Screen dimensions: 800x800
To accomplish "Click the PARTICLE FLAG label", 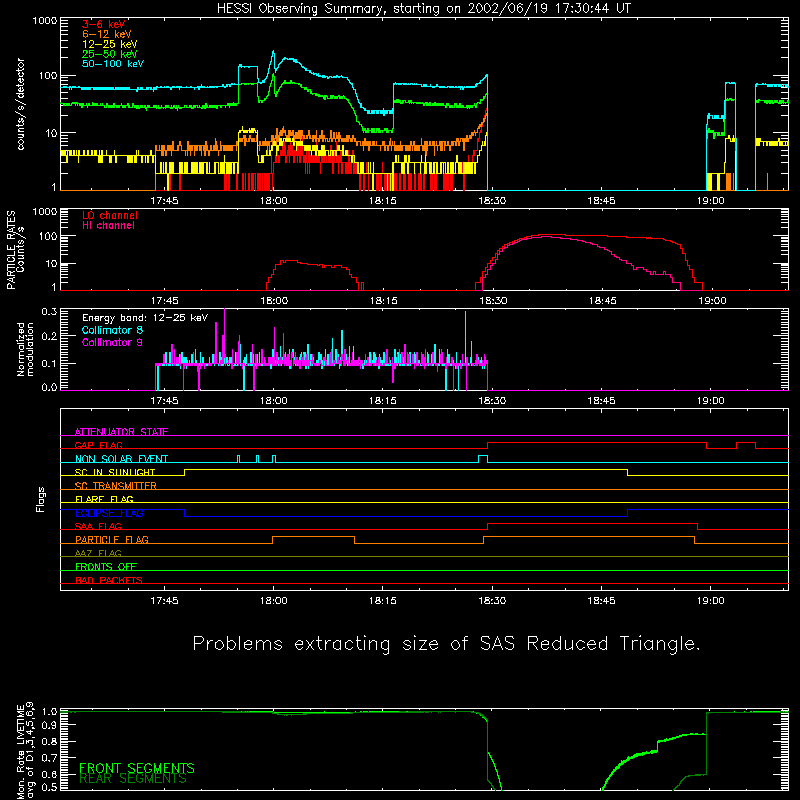I will pos(112,539).
